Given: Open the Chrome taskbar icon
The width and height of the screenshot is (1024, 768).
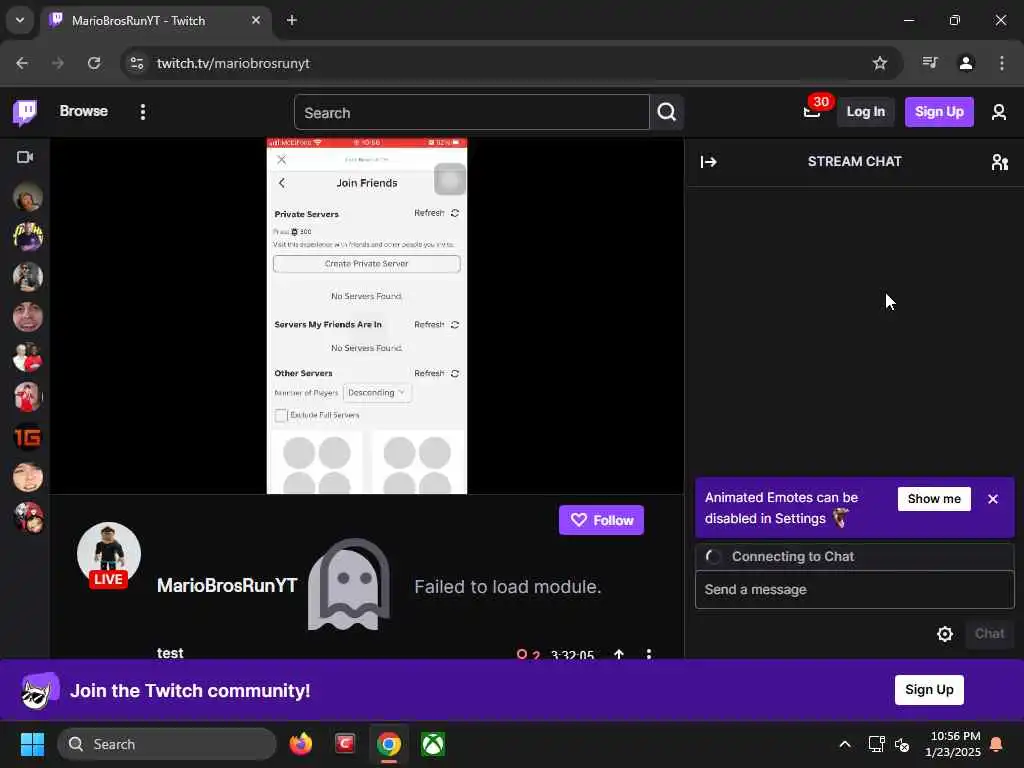Looking at the screenshot, I should pyautogui.click(x=389, y=744).
